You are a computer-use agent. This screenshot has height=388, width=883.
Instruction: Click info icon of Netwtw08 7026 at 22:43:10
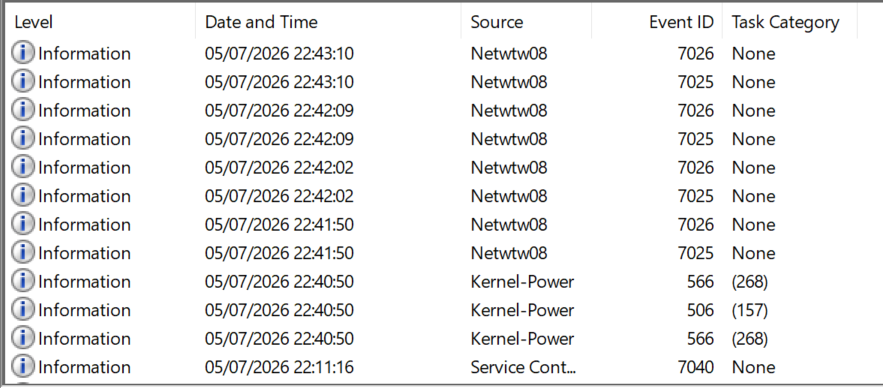coord(23,53)
